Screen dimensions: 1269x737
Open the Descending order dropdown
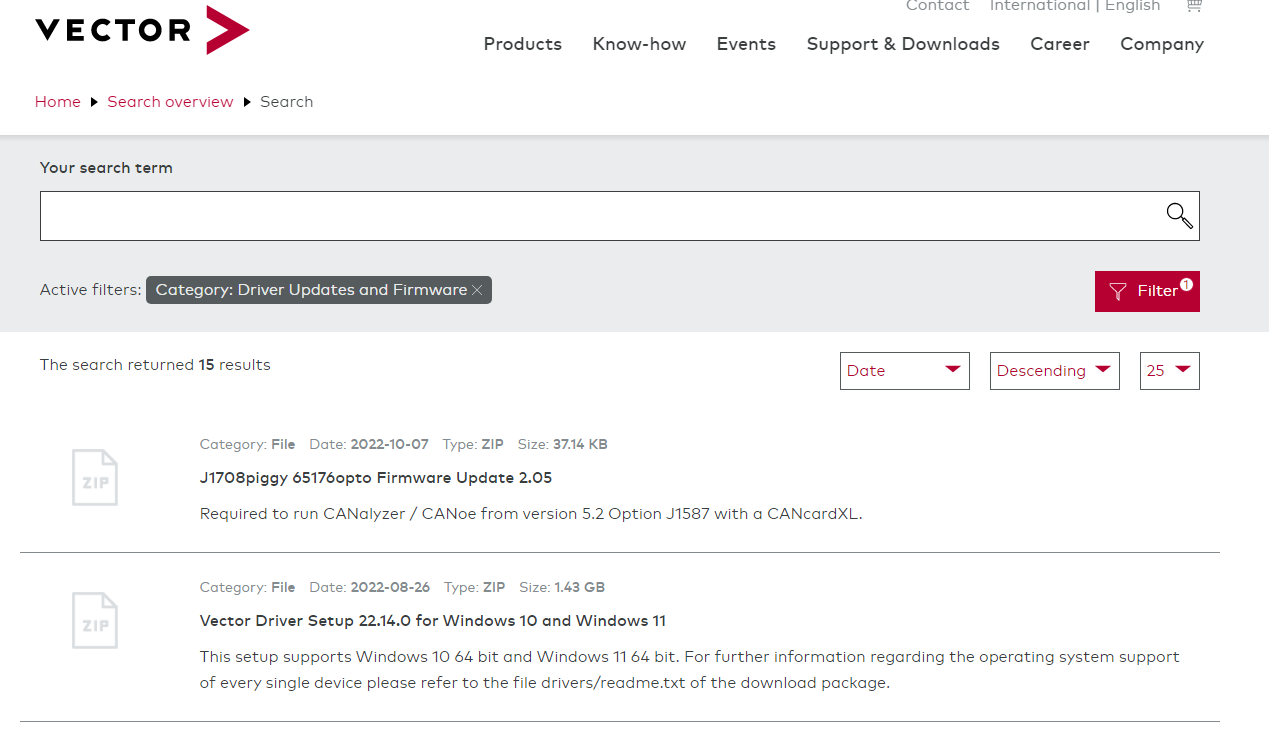pos(1055,370)
